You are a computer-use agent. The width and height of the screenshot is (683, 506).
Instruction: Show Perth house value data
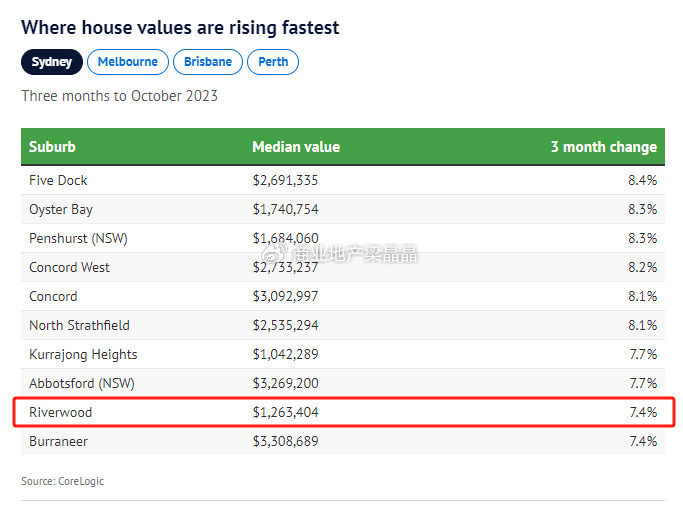click(x=273, y=62)
